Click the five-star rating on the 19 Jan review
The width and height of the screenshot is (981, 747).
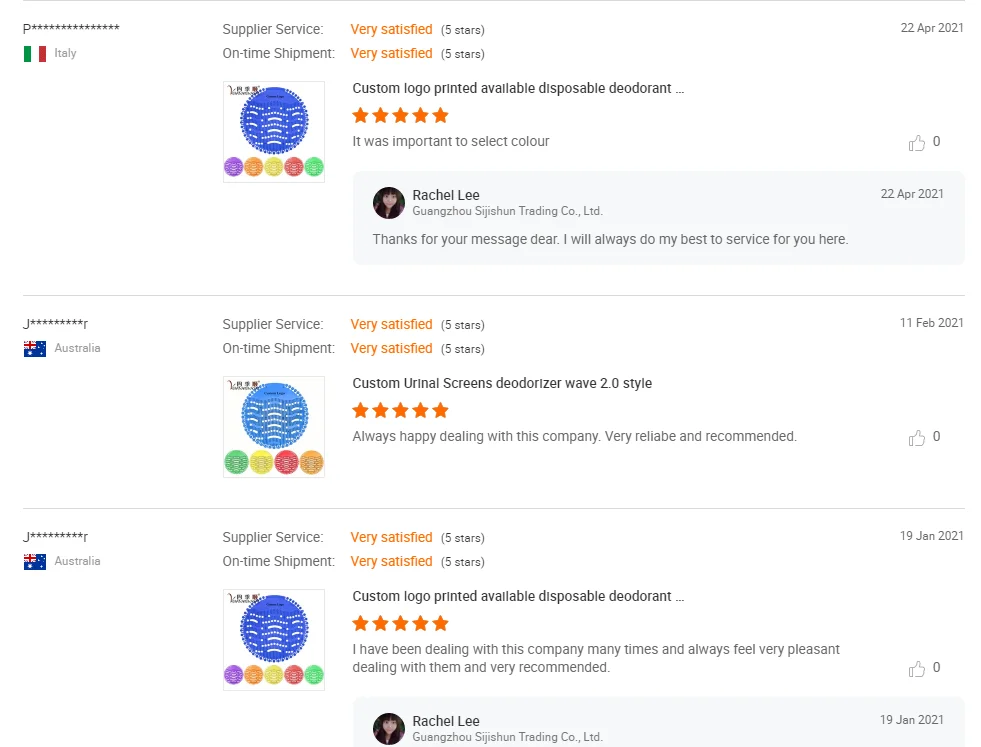click(x=400, y=624)
